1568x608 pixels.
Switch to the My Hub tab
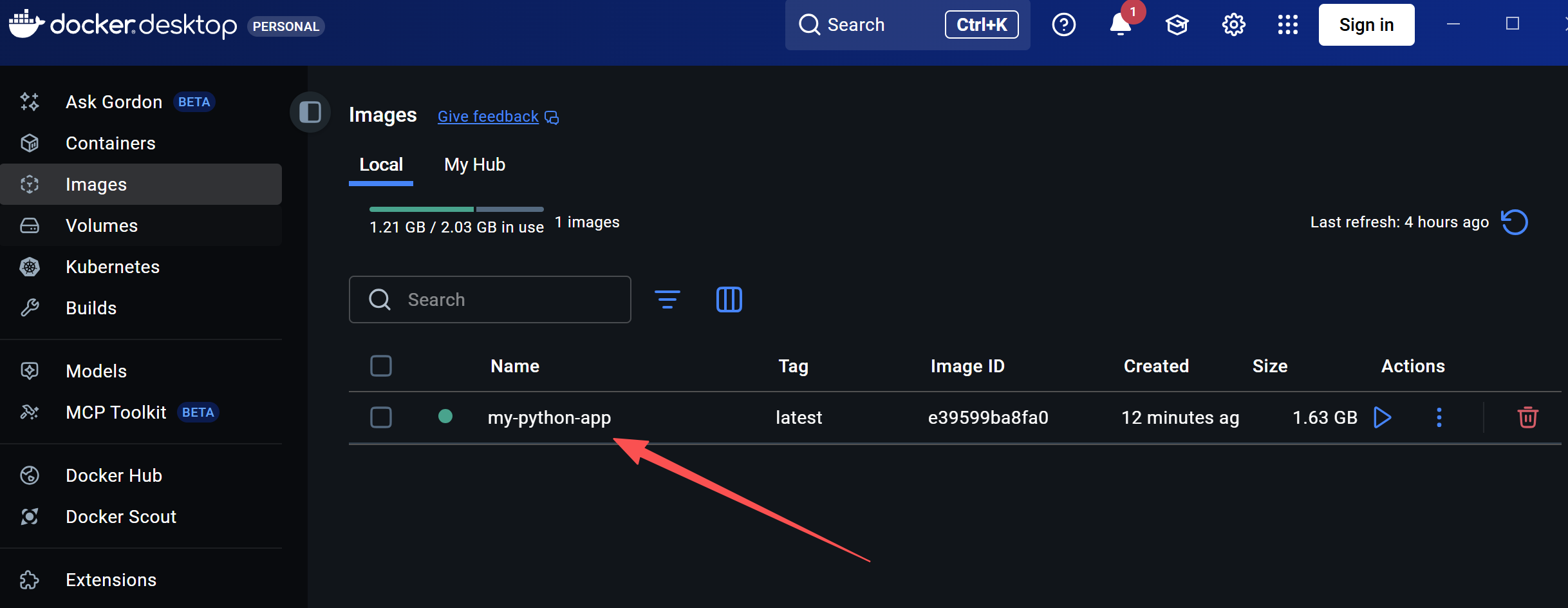click(475, 165)
